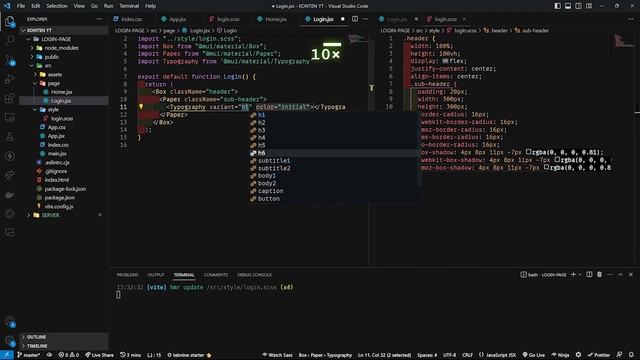
Task: Toggle the Panel layout icon in title bar
Action: [x=568, y=6]
